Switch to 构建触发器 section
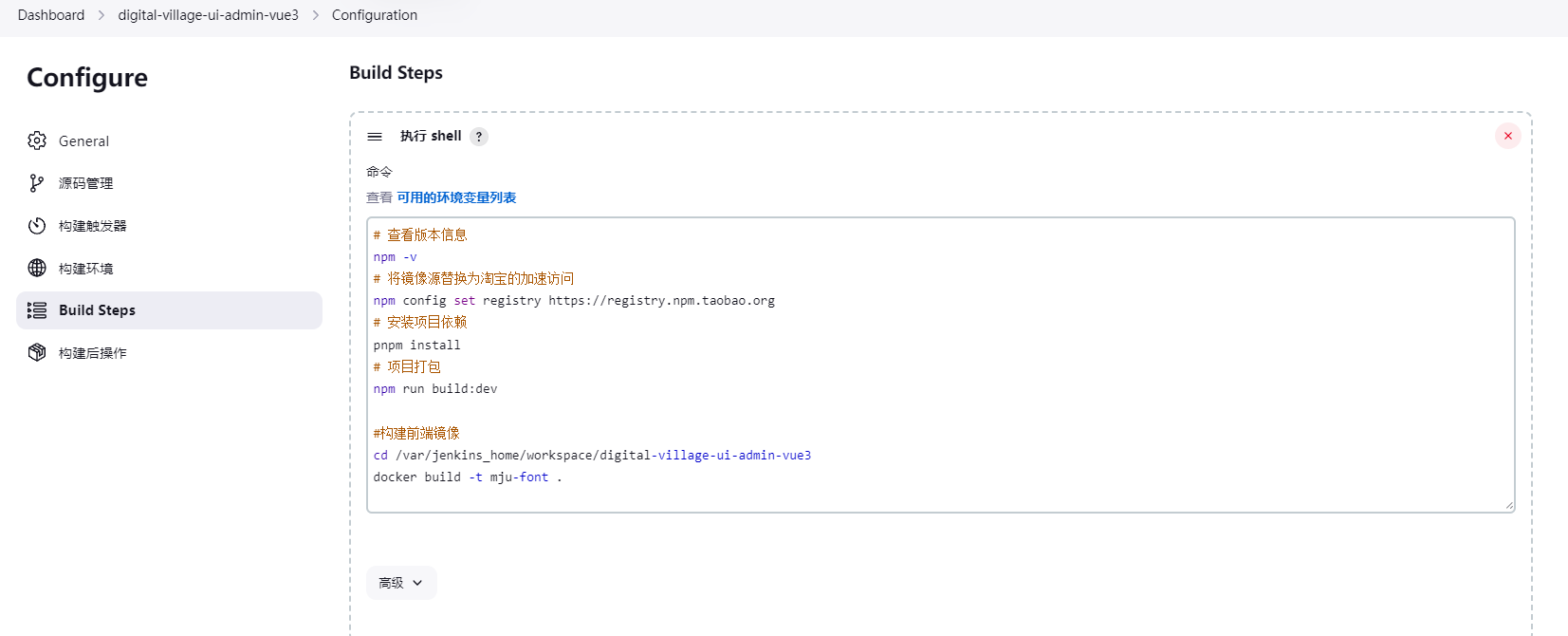This screenshot has width=1568, height=636. coord(92,226)
